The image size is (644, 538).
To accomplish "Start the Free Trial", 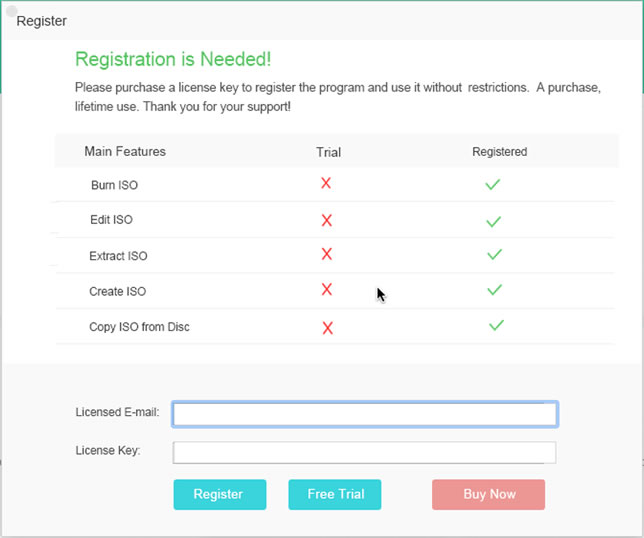I will click(335, 494).
